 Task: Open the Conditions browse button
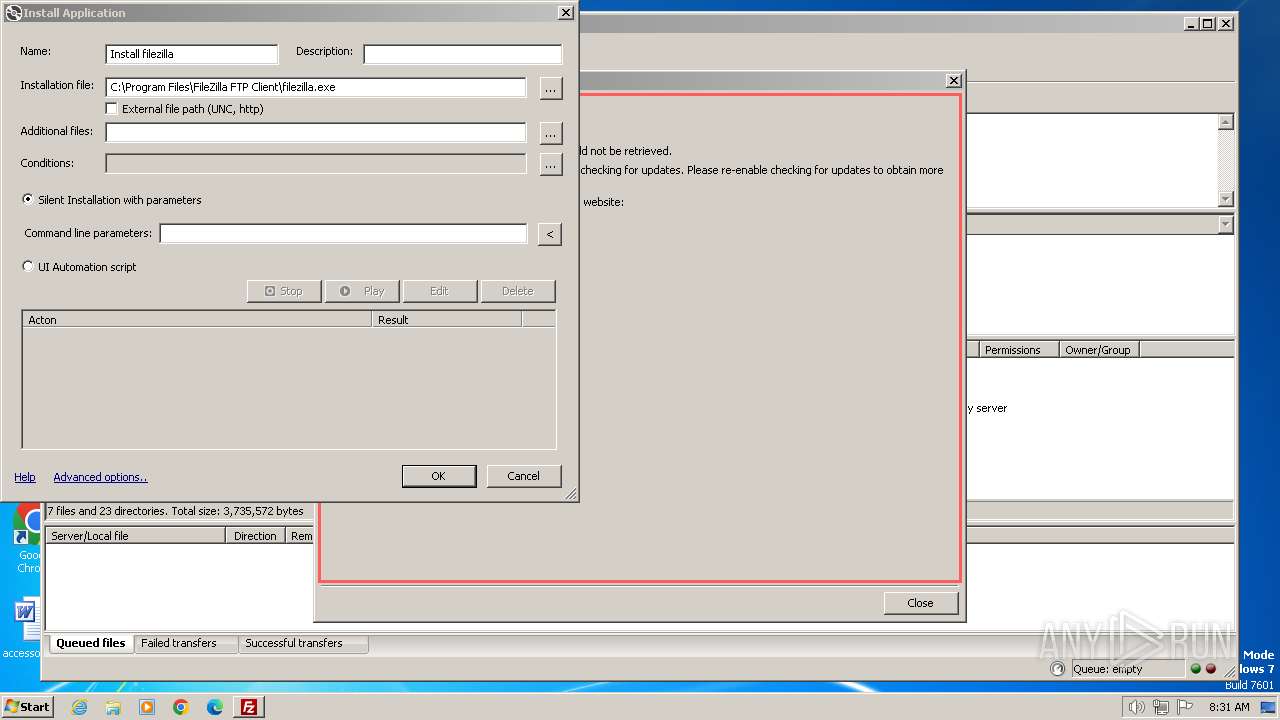point(551,164)
